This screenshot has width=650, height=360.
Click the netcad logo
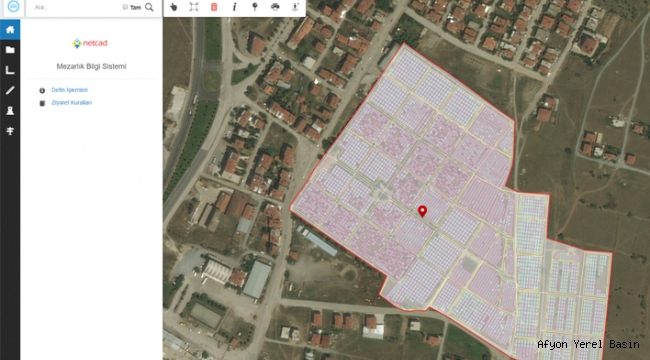90,43
